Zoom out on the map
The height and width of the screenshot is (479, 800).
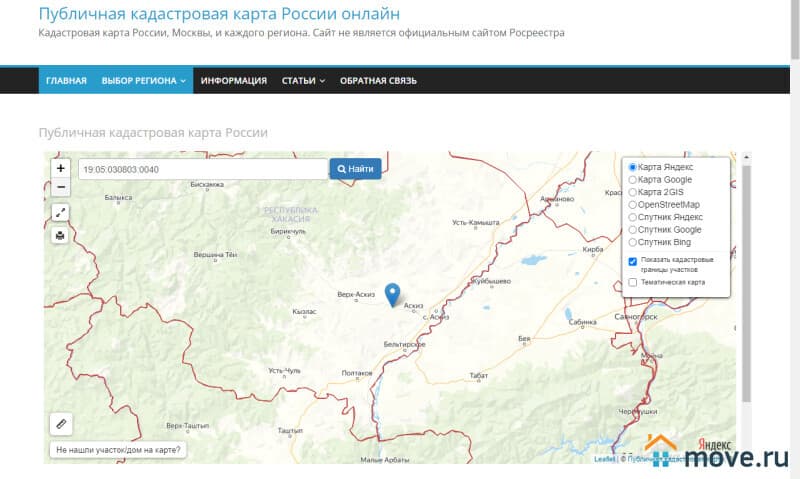point(61,187)
